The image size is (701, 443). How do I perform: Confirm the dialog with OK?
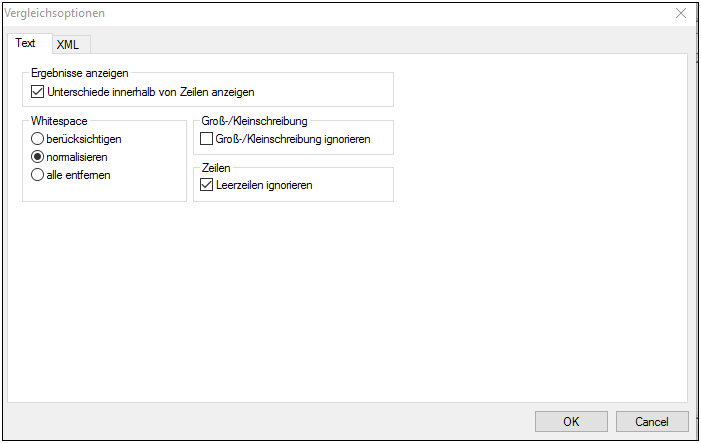571,421
